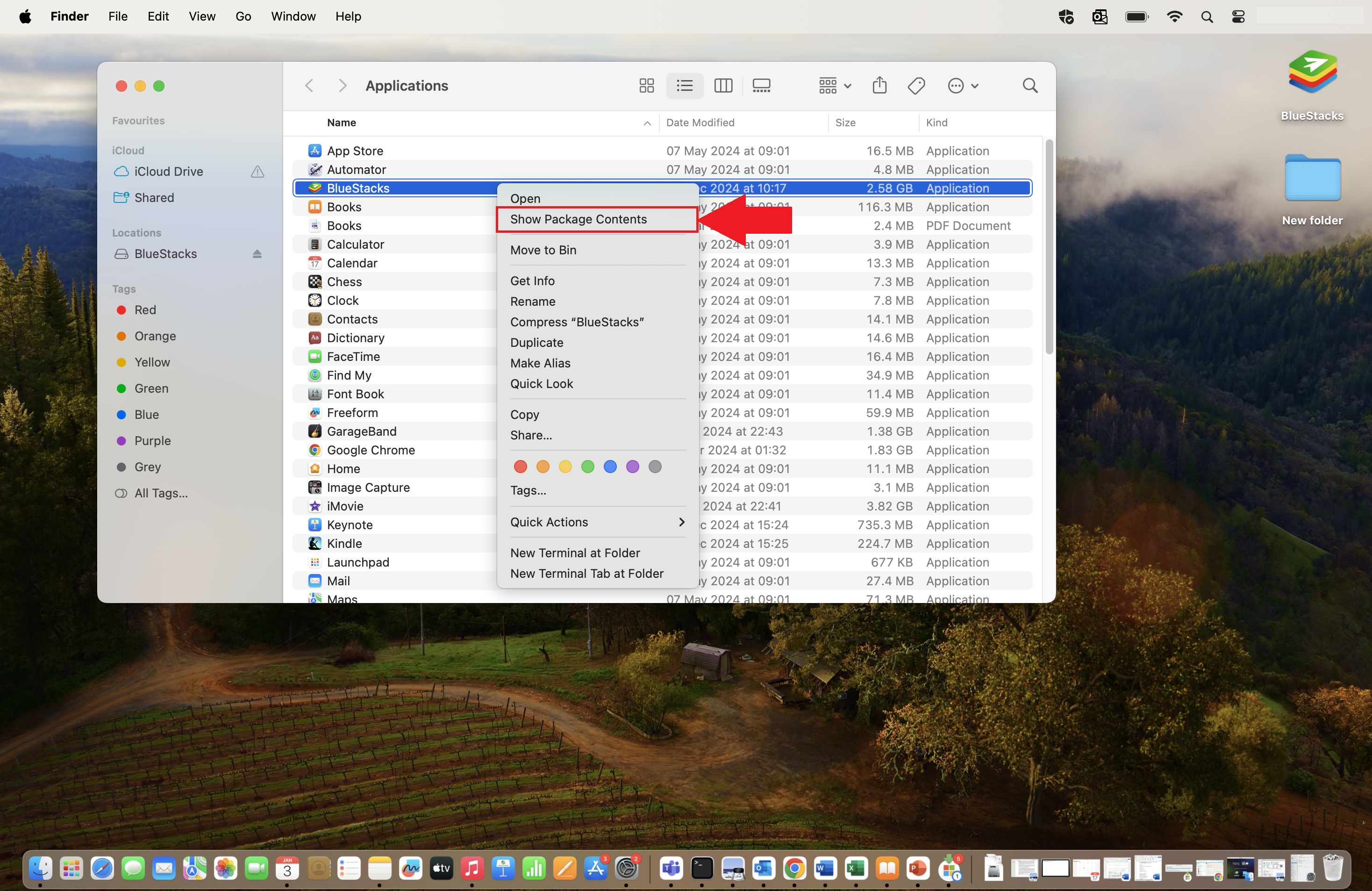Switch Finder to icon view
This screenshot has width=1372, height=891.
click(646, 86)
